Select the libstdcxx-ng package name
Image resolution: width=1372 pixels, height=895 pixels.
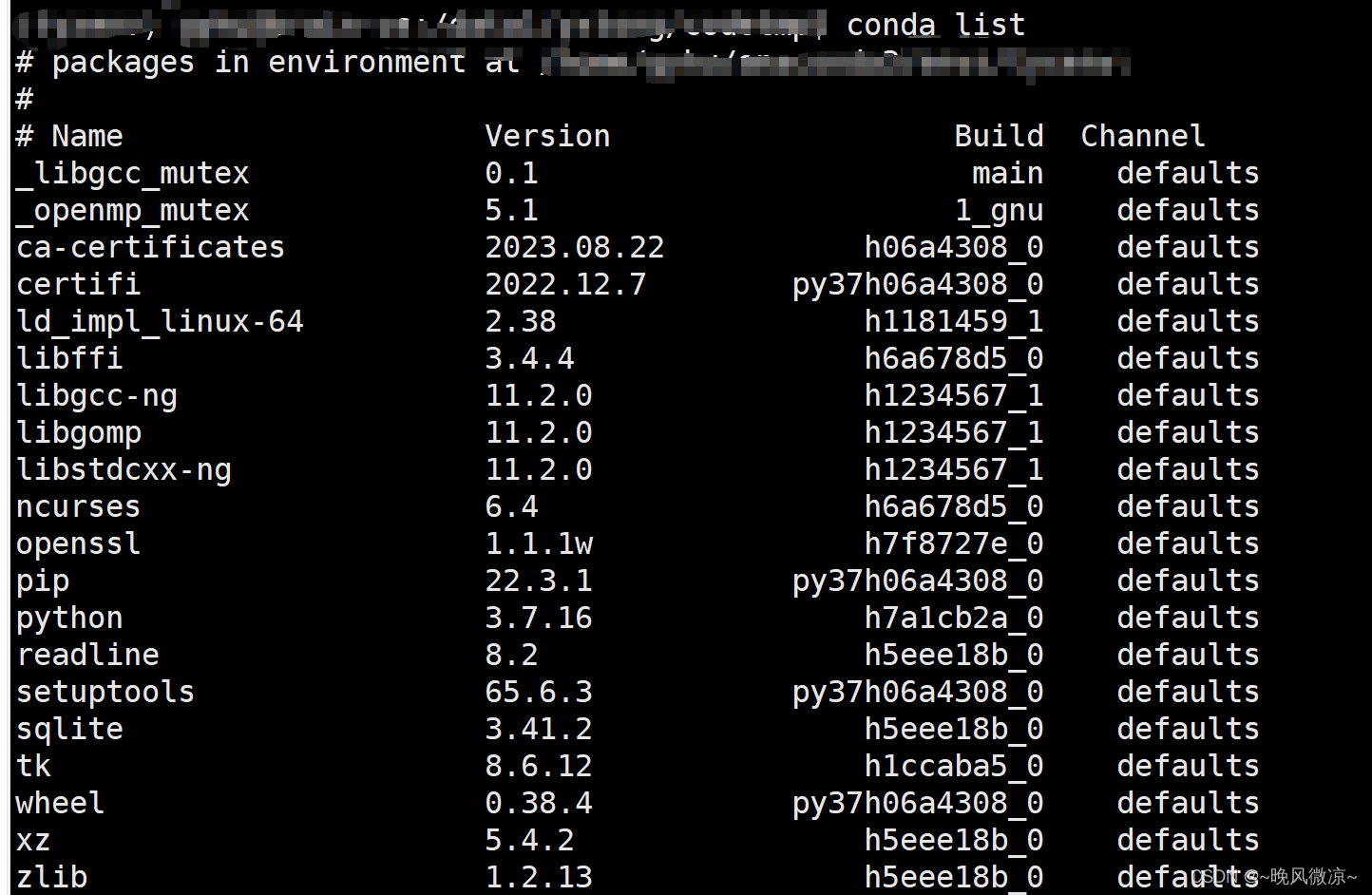(124, 470)
